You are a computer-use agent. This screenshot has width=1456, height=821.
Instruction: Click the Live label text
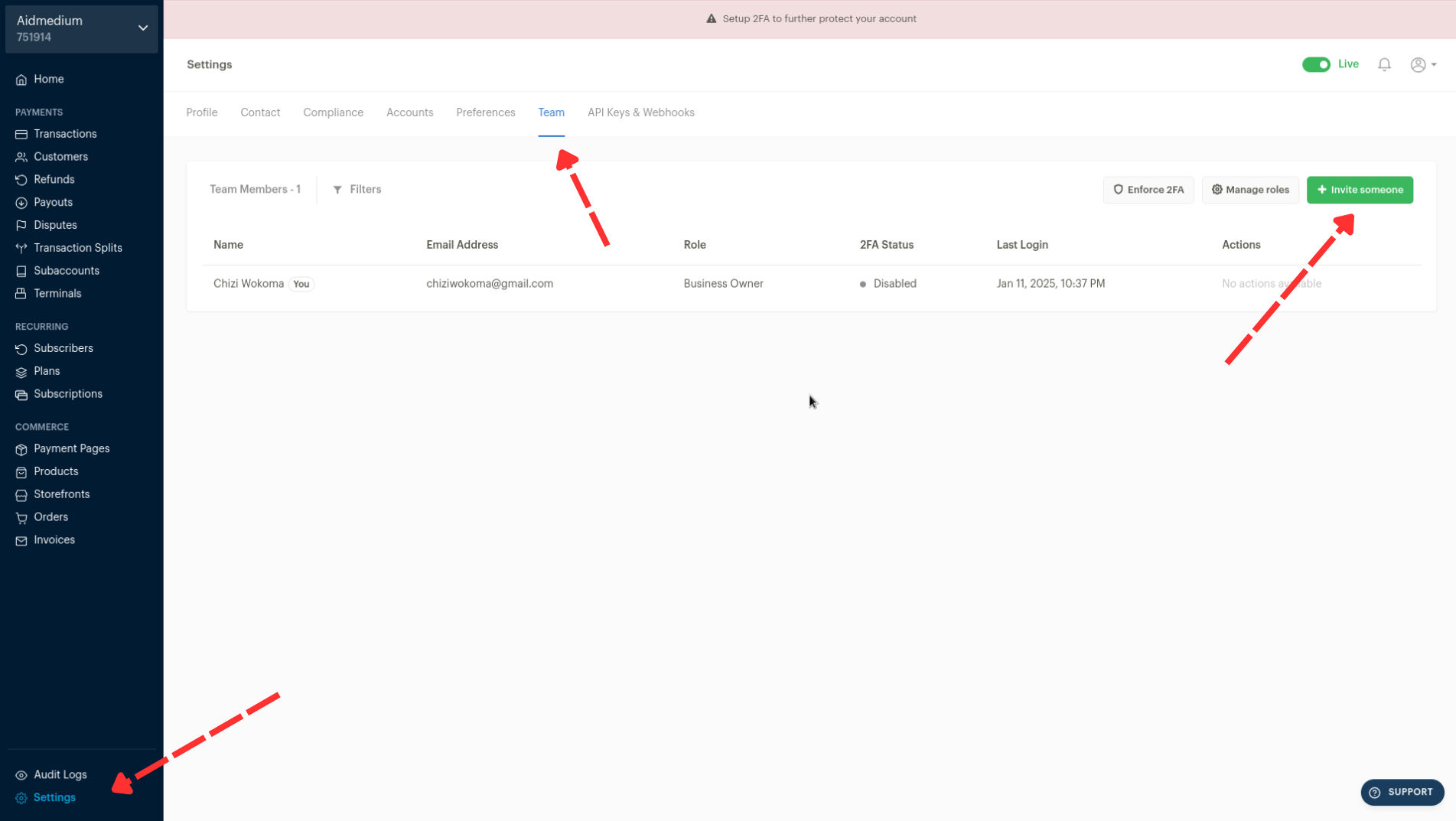click(x=1348, y=64)
